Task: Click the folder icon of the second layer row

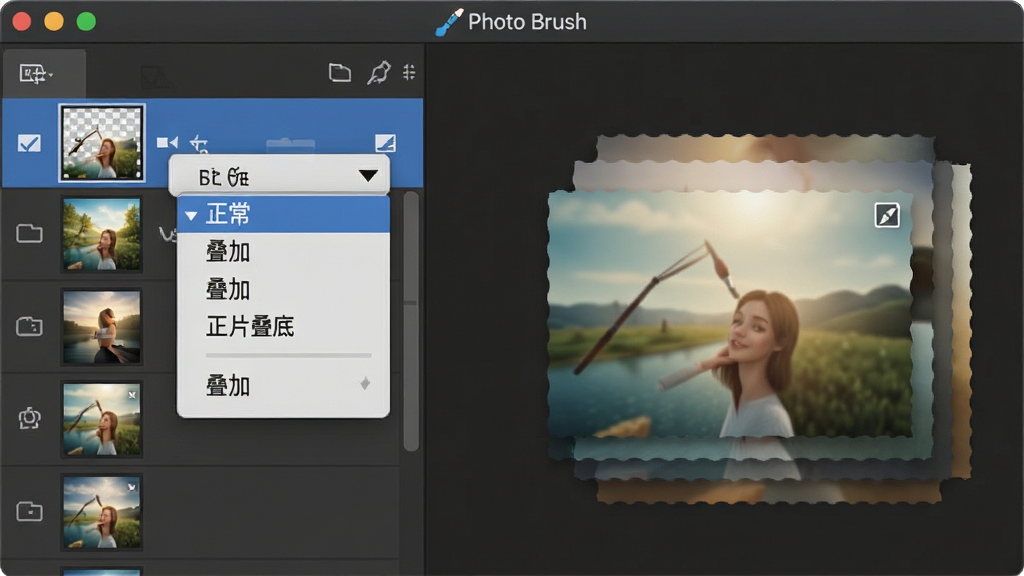Action: click(29, 233)
